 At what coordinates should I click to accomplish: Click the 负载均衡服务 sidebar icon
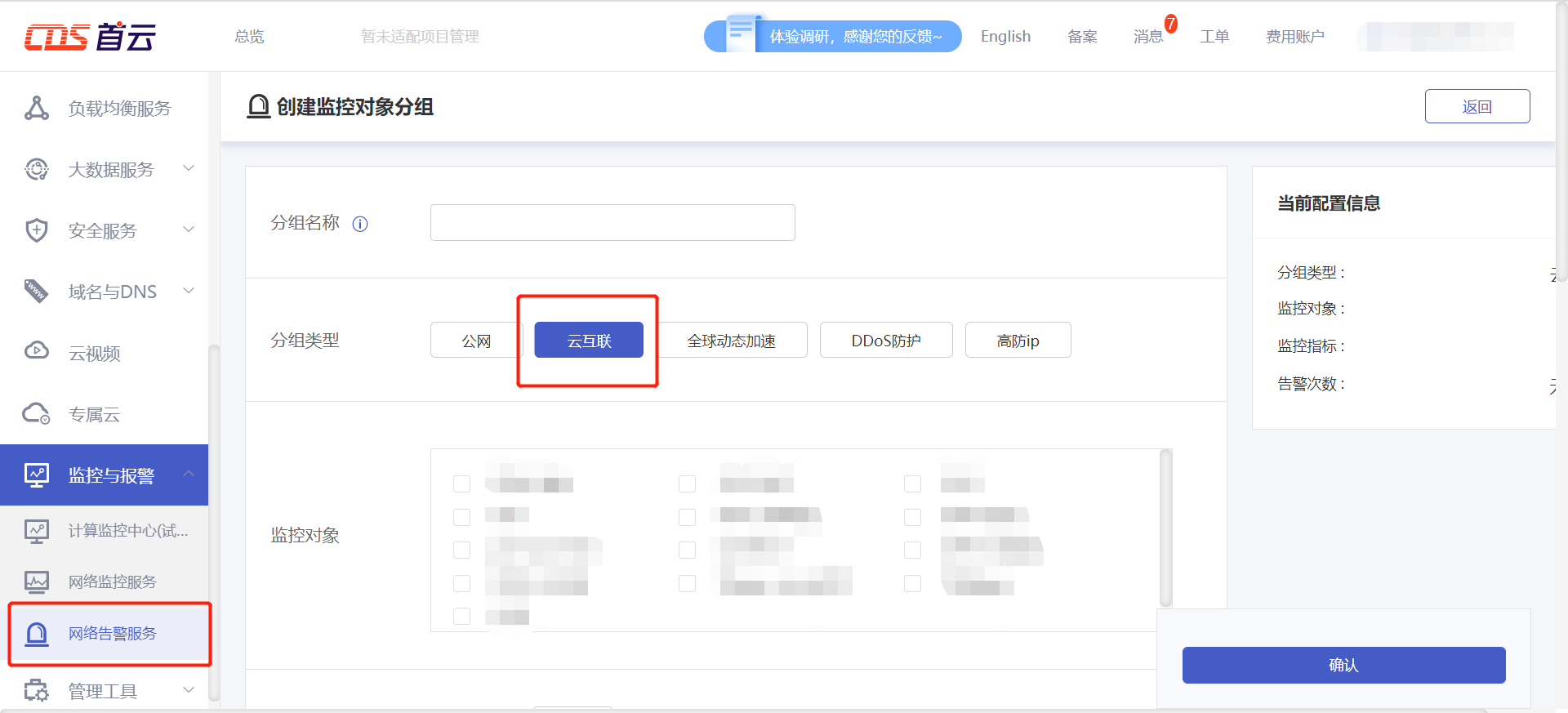point(37,108)
